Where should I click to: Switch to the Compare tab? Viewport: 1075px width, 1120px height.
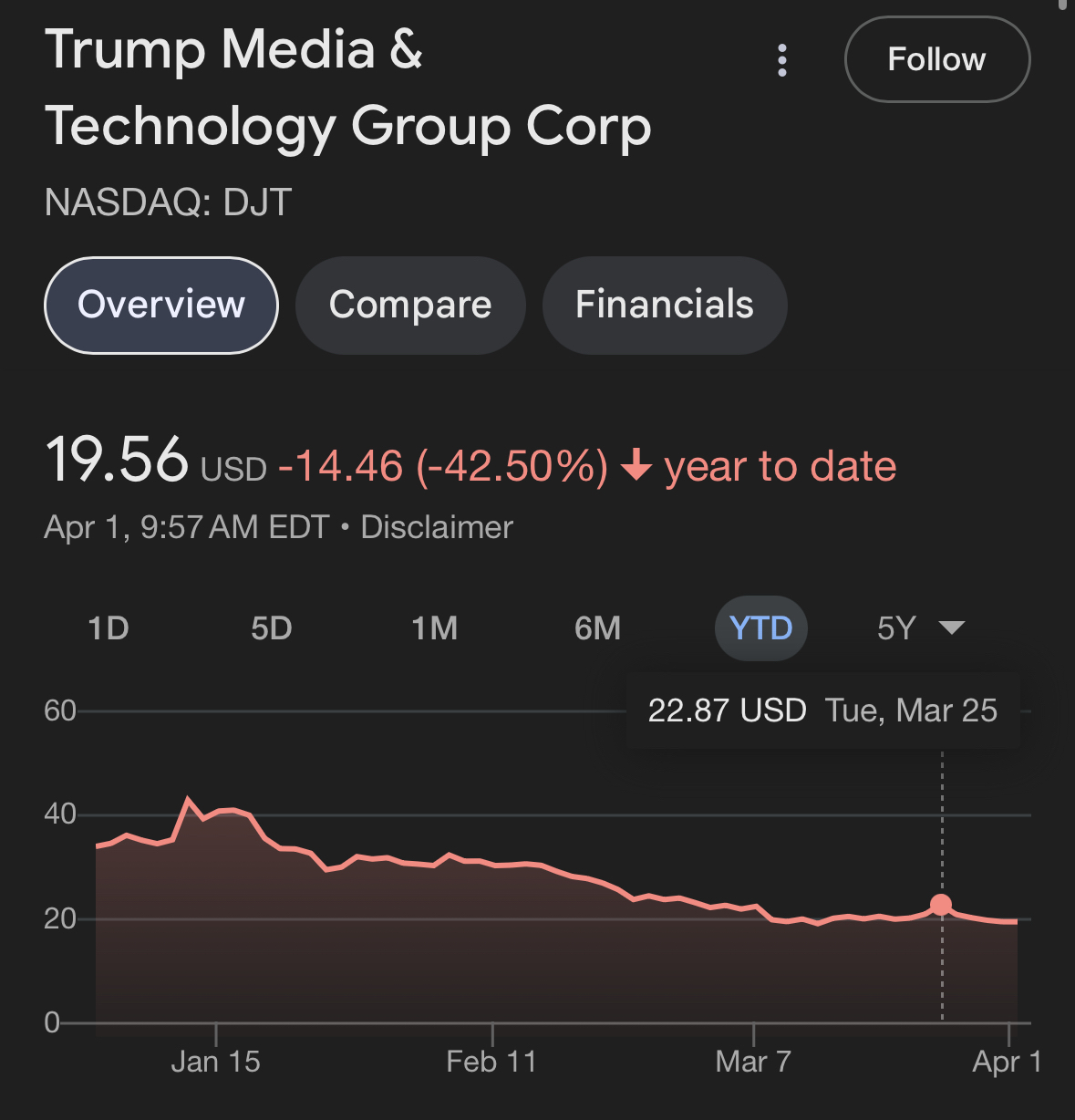pos(410,305)
